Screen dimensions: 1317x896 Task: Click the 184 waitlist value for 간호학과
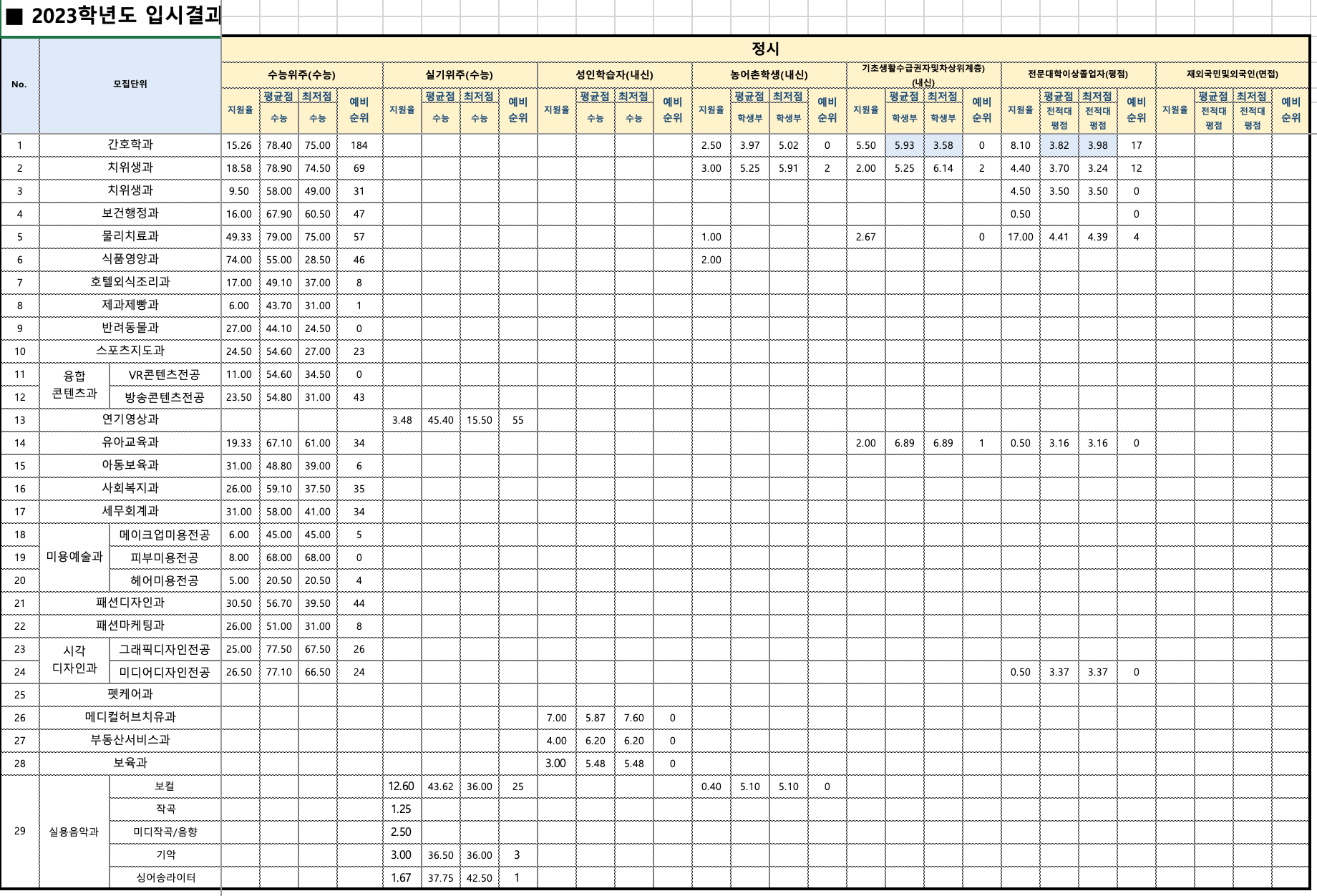(359, 145)
